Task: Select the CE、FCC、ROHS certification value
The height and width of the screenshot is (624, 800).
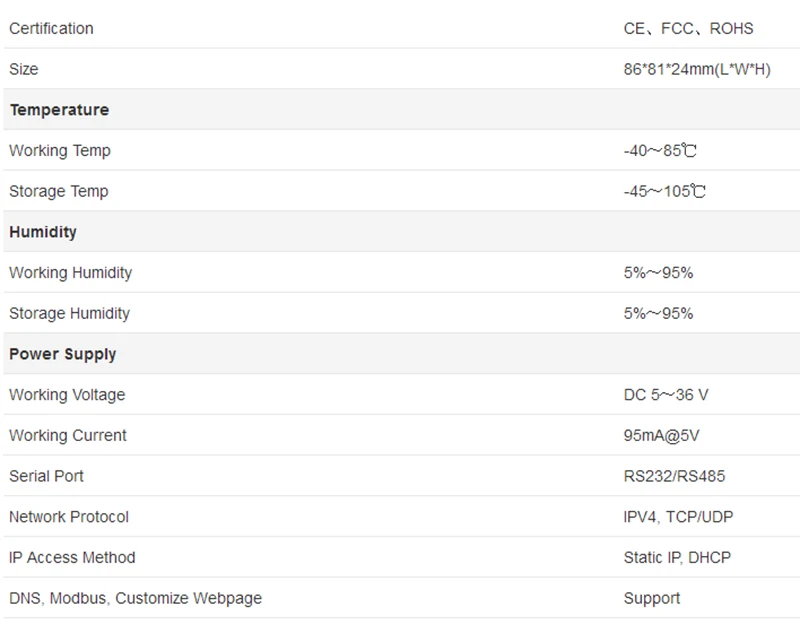Action: coord(688,29)
